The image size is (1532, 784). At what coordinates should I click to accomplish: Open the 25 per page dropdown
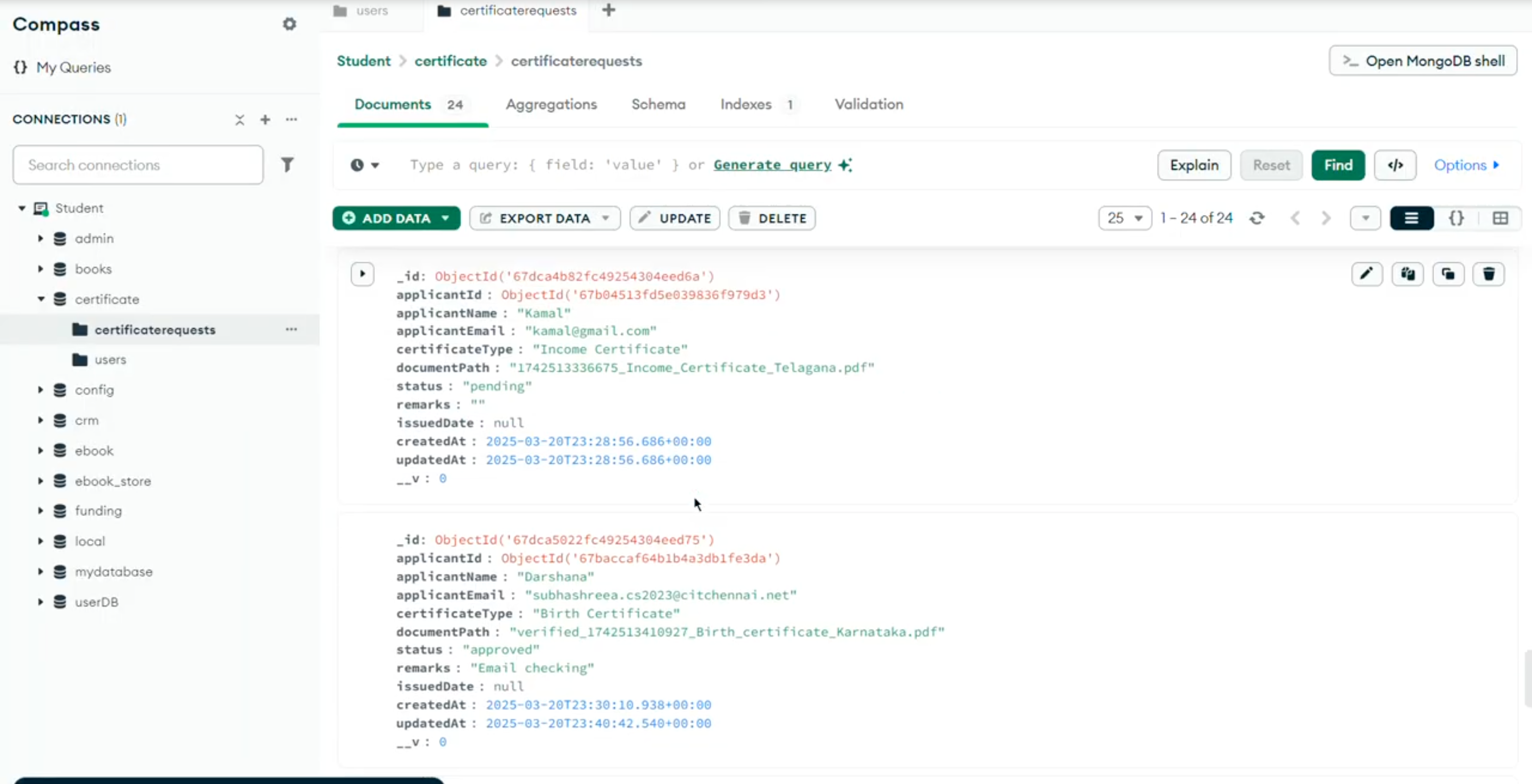point(1124,218)
